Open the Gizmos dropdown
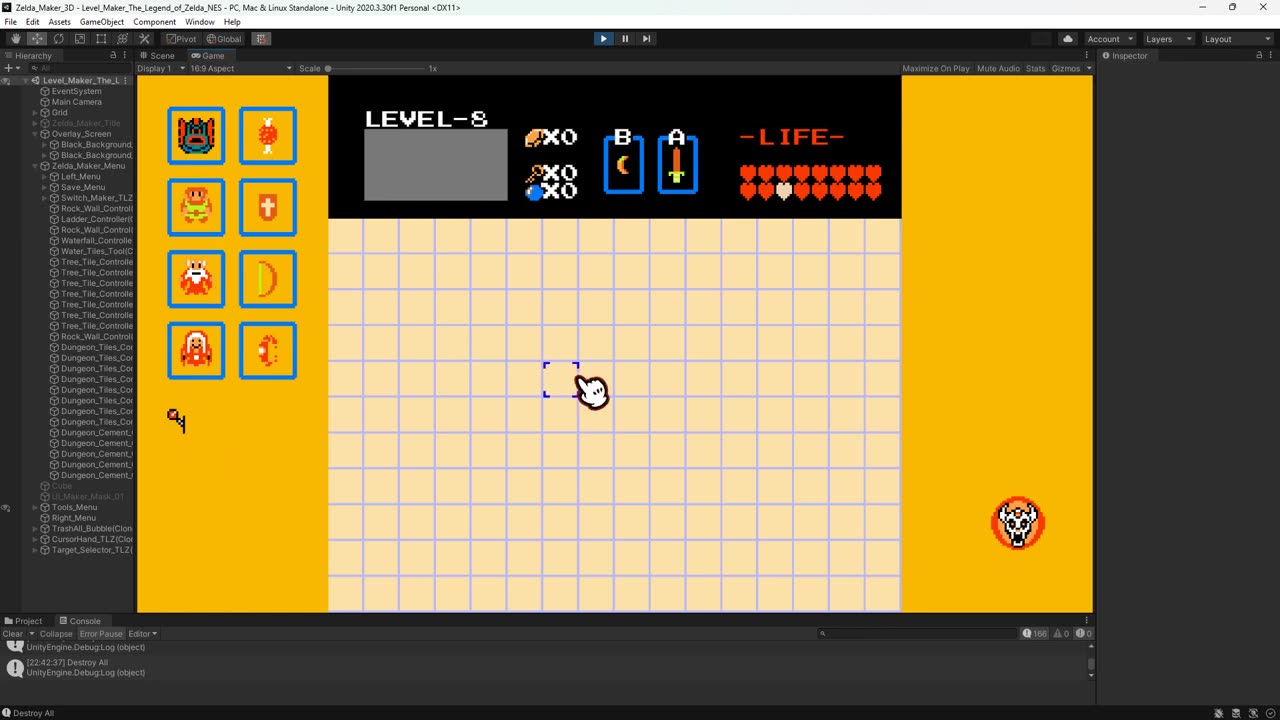1280x720 pixels. (x=1070, y=68)
